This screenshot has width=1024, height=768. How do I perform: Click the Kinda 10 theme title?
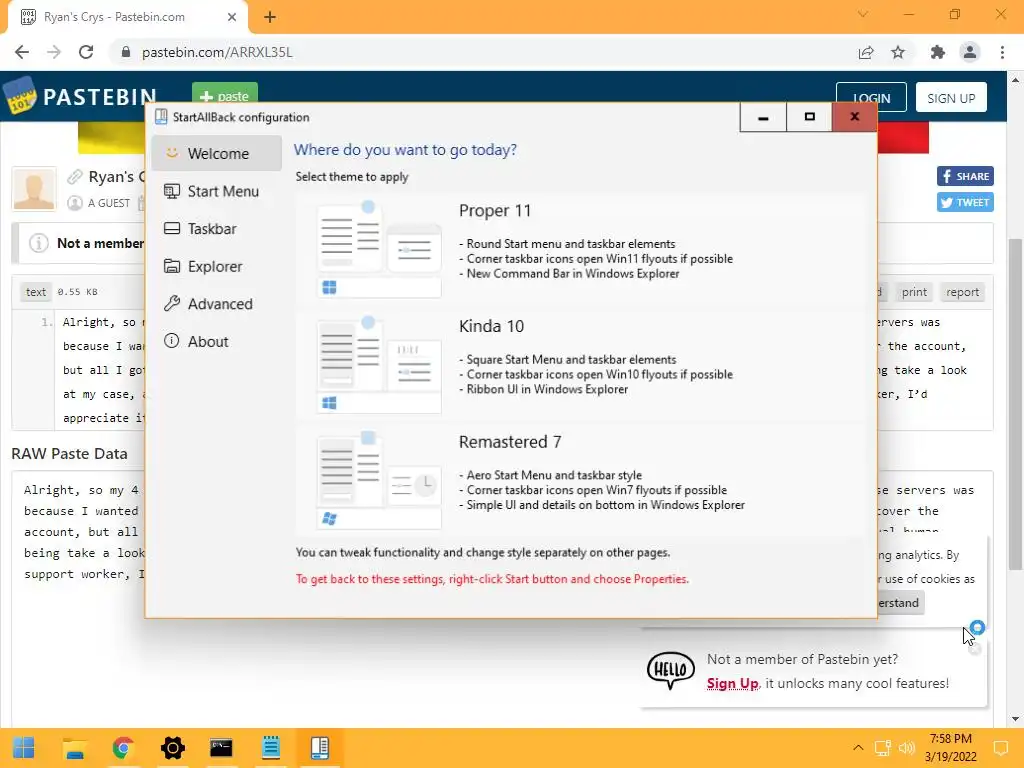[491, 327]
